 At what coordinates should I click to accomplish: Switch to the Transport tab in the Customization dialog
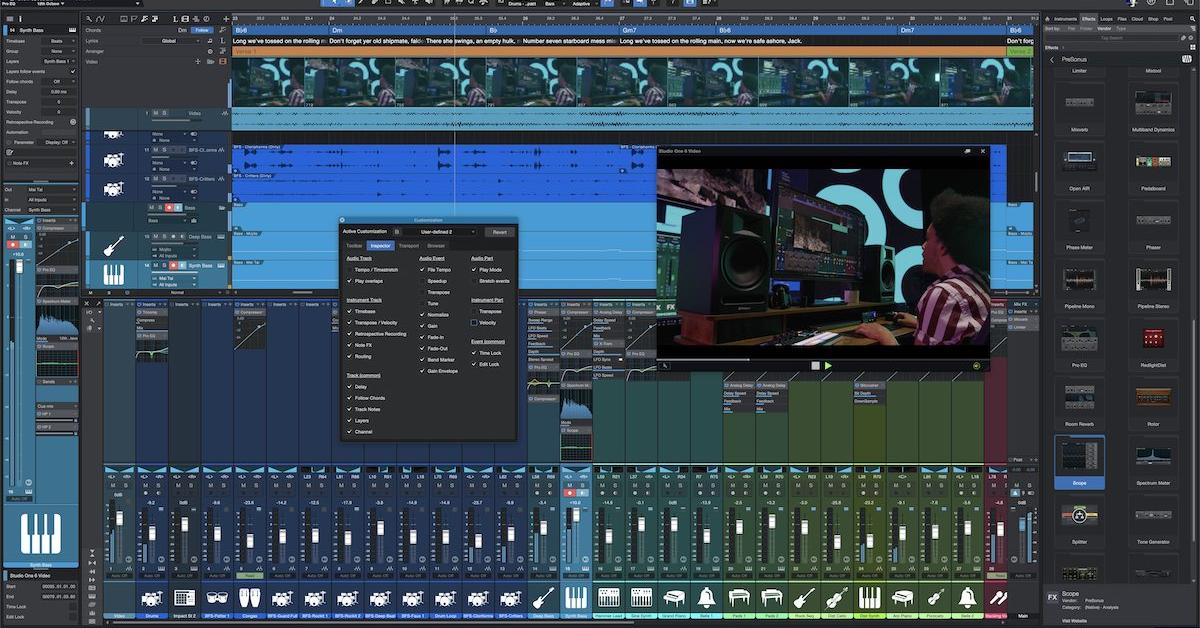(x=409, y=246)
